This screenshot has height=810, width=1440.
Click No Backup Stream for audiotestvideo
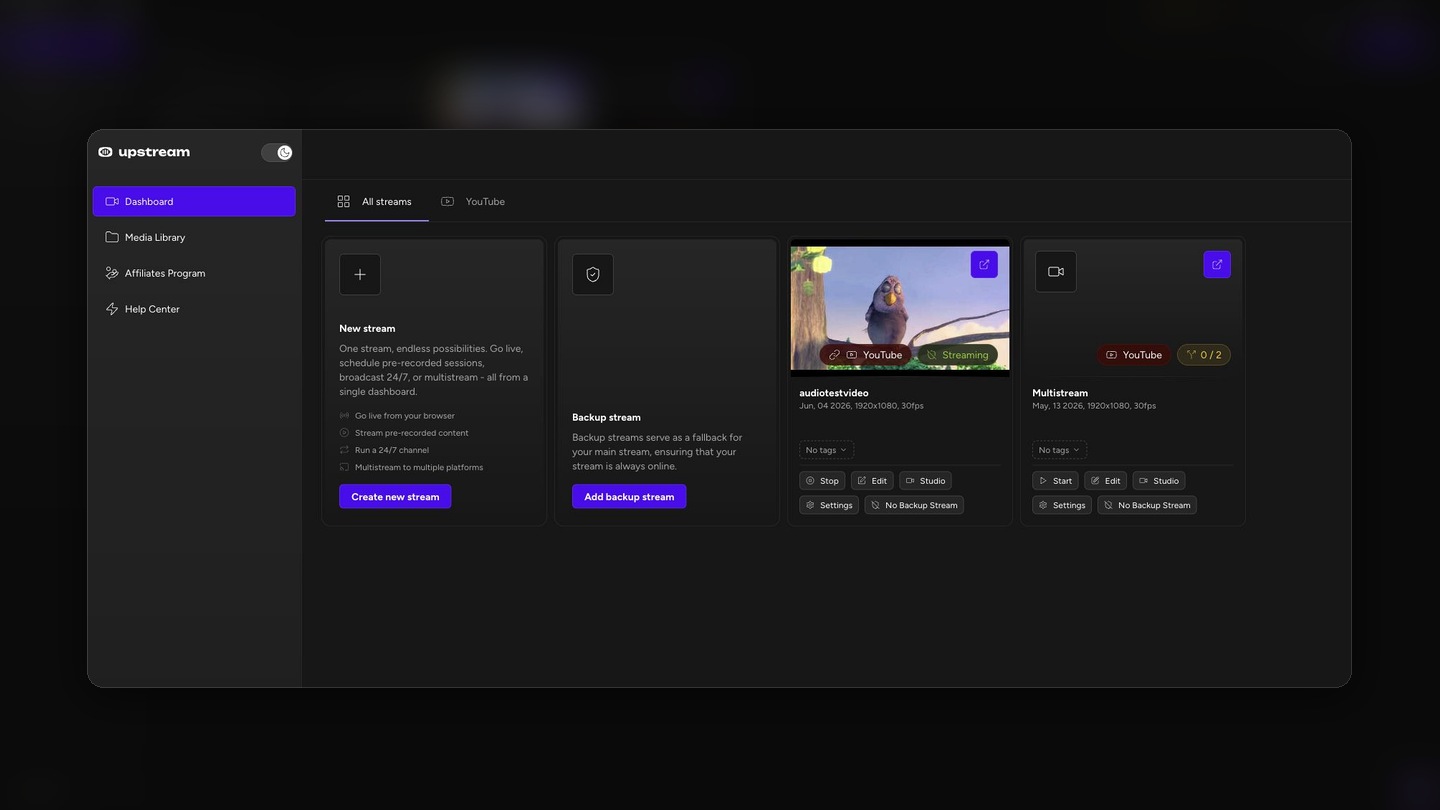click(x=914, y=505)
